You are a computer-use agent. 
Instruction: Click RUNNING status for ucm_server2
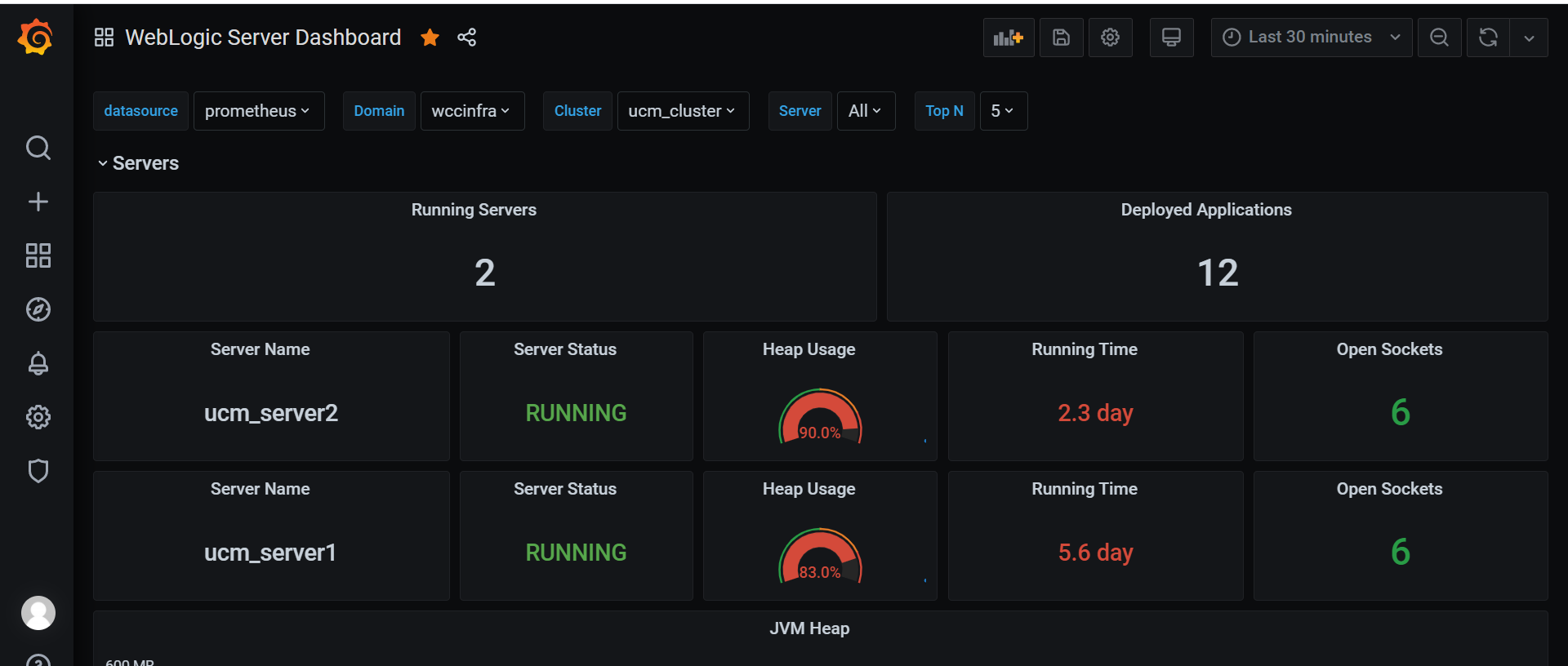pyautogui.click(x=576, y=413)
